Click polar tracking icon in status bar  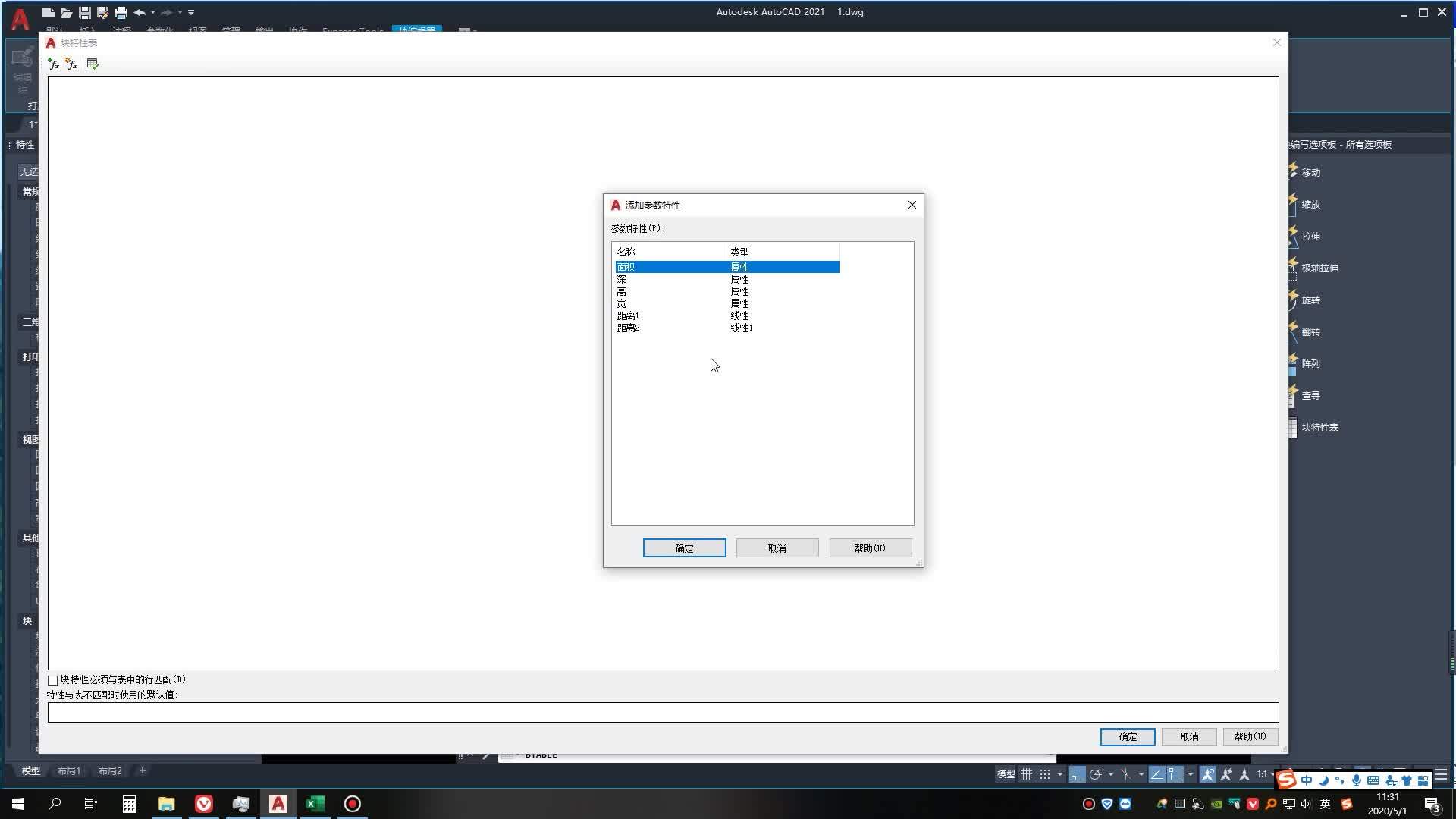[1095, 774]
